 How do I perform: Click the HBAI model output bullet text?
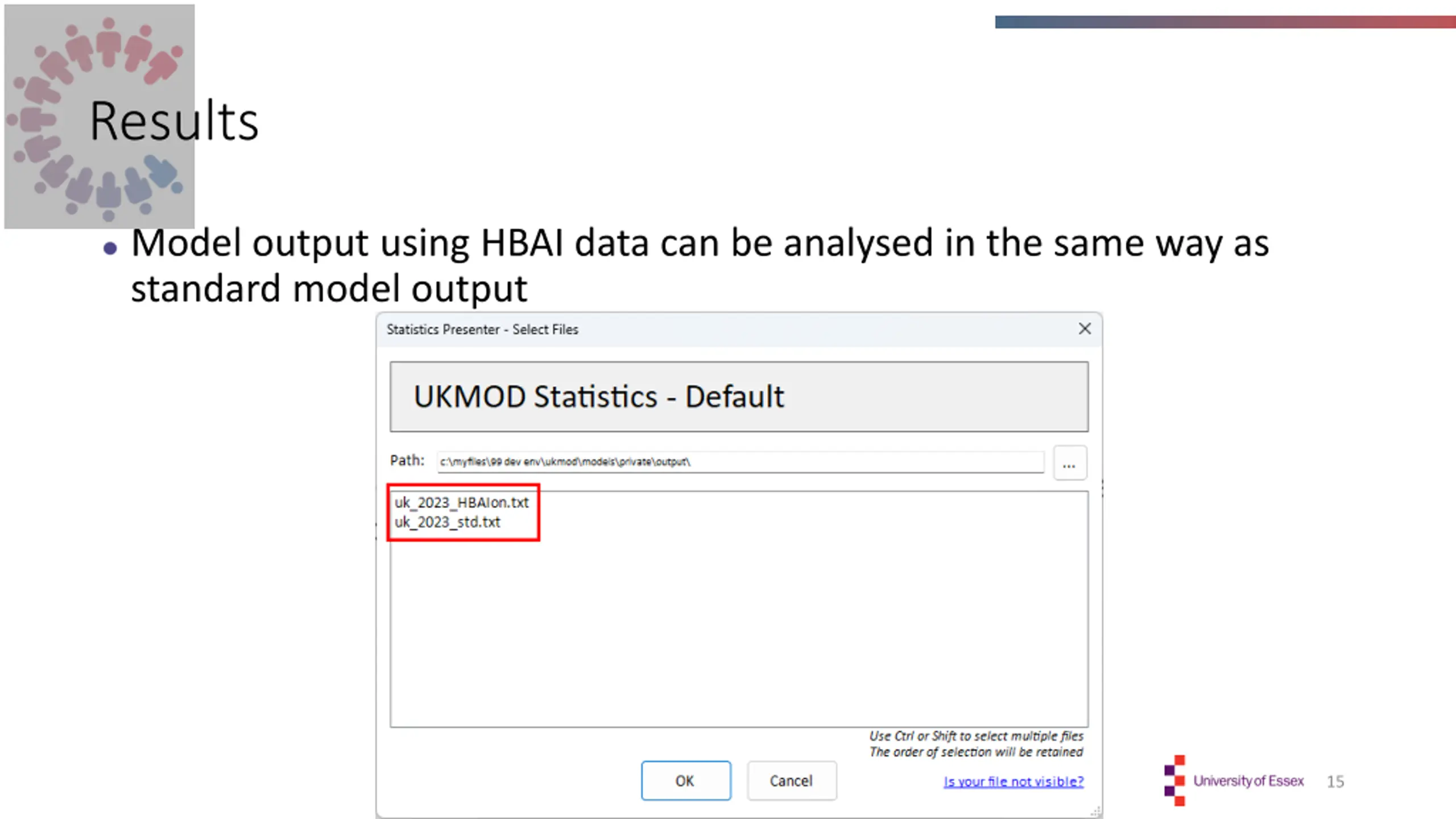coord(700,266)
